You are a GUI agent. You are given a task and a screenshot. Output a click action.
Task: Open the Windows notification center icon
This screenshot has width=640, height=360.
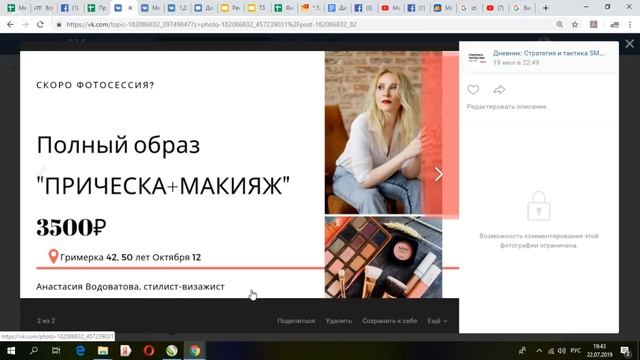tap(625, 351)
